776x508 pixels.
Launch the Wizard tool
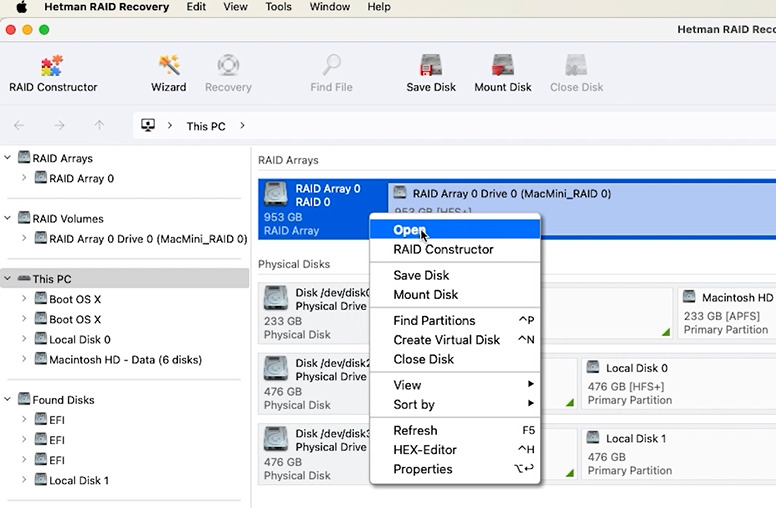click(x=169, y=73)
